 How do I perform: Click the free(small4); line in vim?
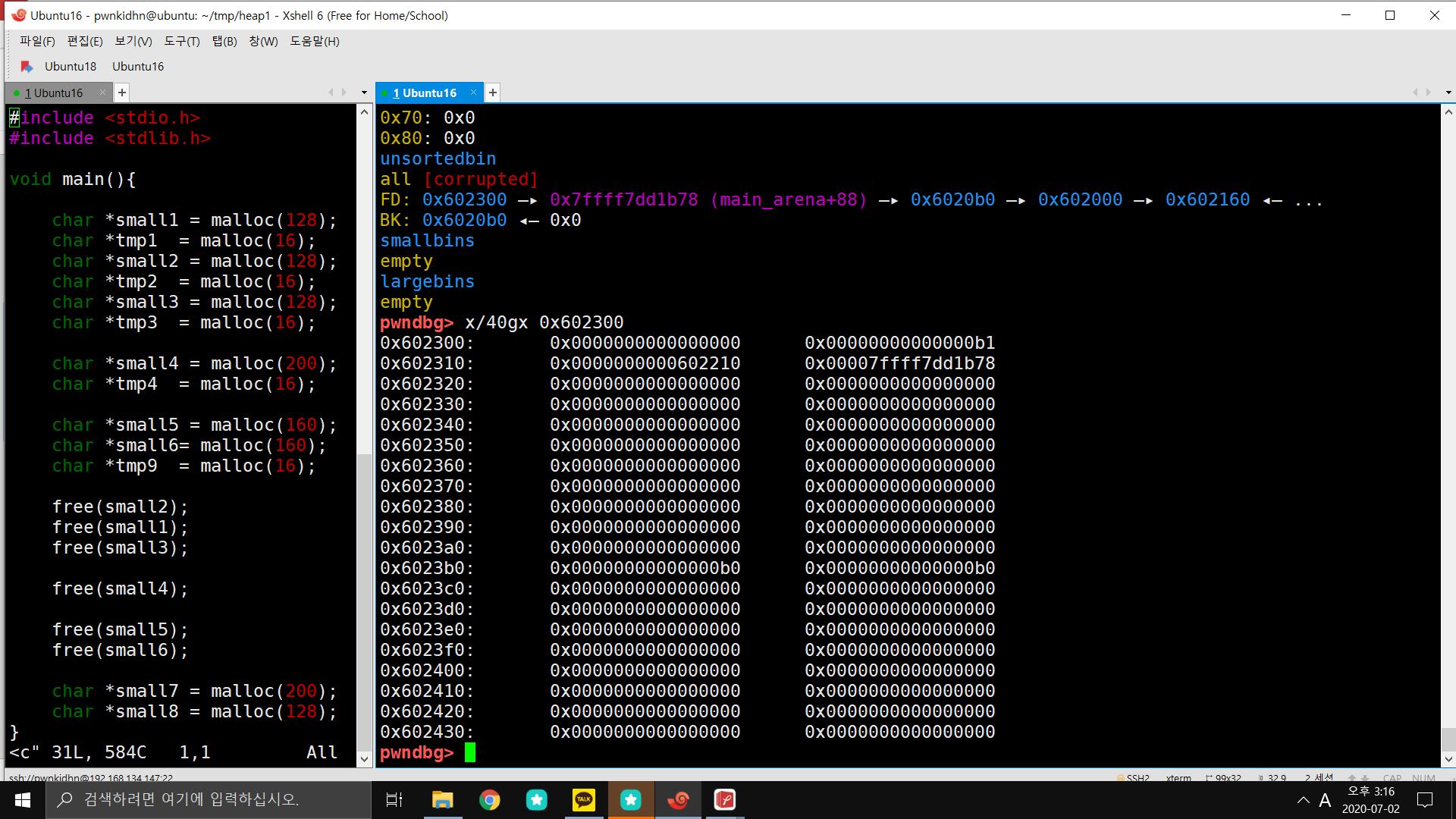tap(120, 588)
